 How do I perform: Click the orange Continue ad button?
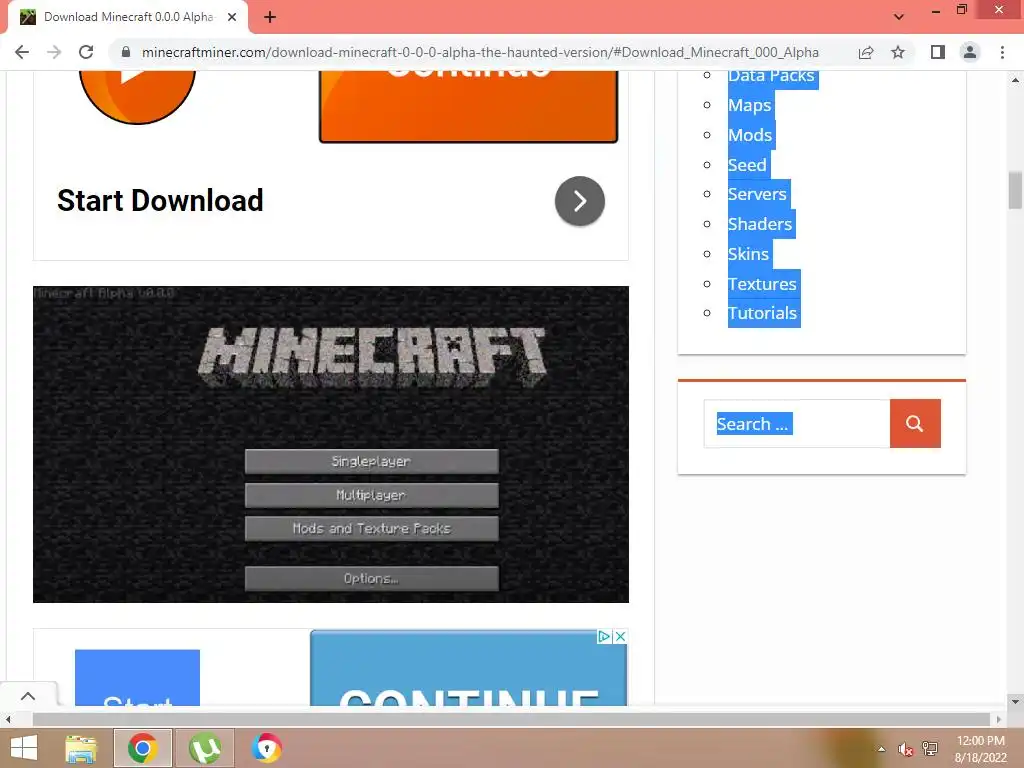[468, 106]
